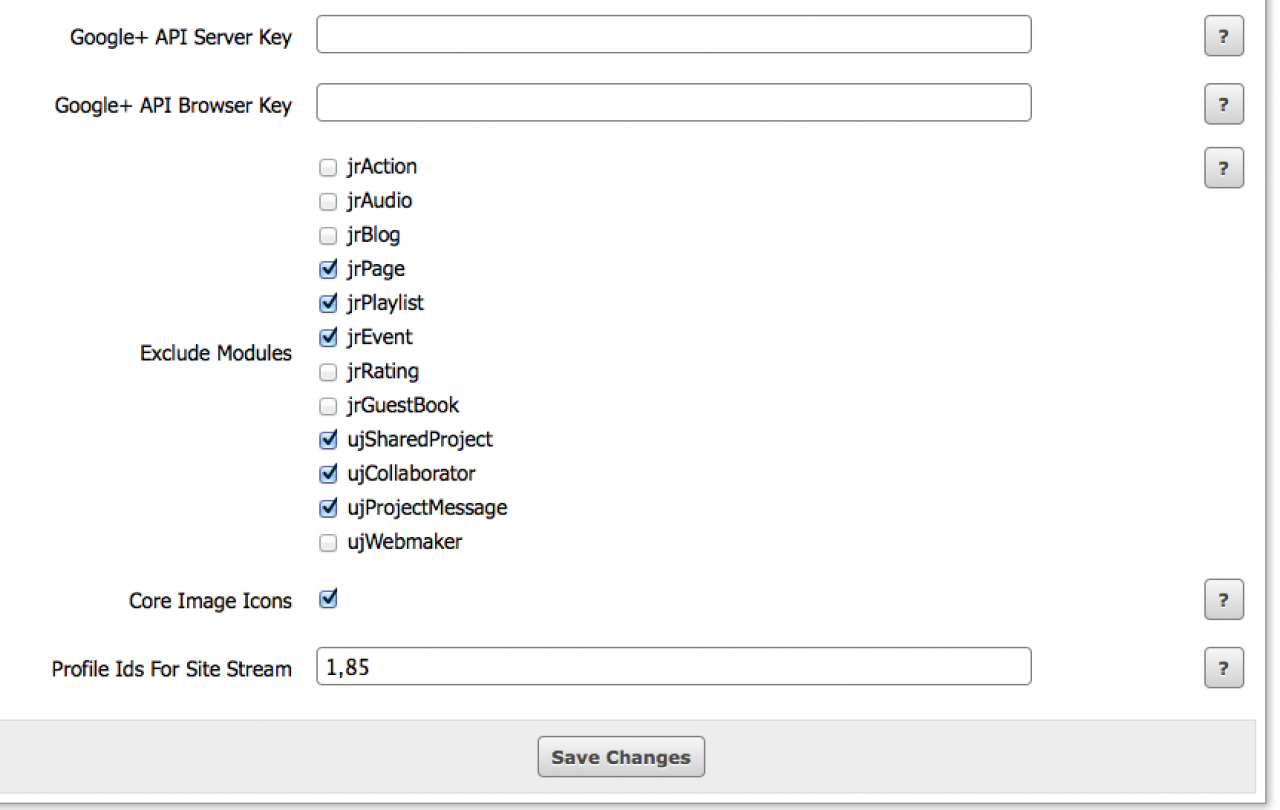Focus the Google+ API Server Key field
Screen dimensions: 1280x810
(673, 35)
